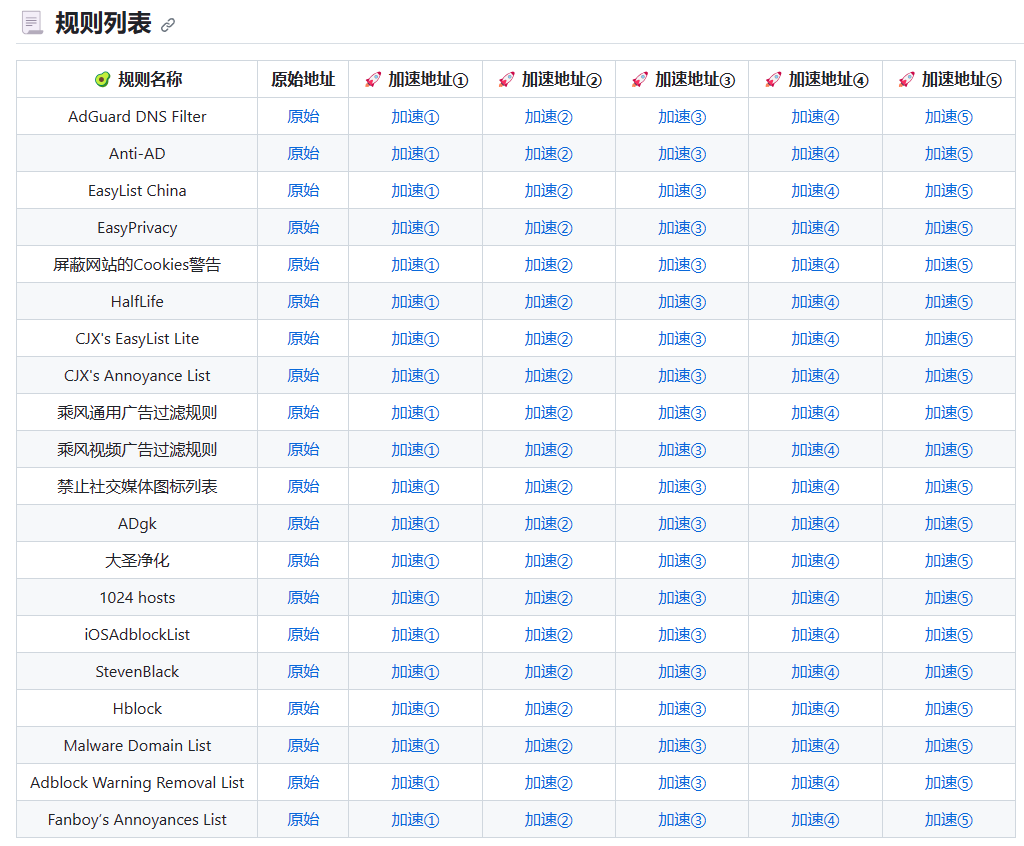Viewport: 1024px width, 846px height.
Task: Open 加速① link for Hblock
Action: coord(415,709)
